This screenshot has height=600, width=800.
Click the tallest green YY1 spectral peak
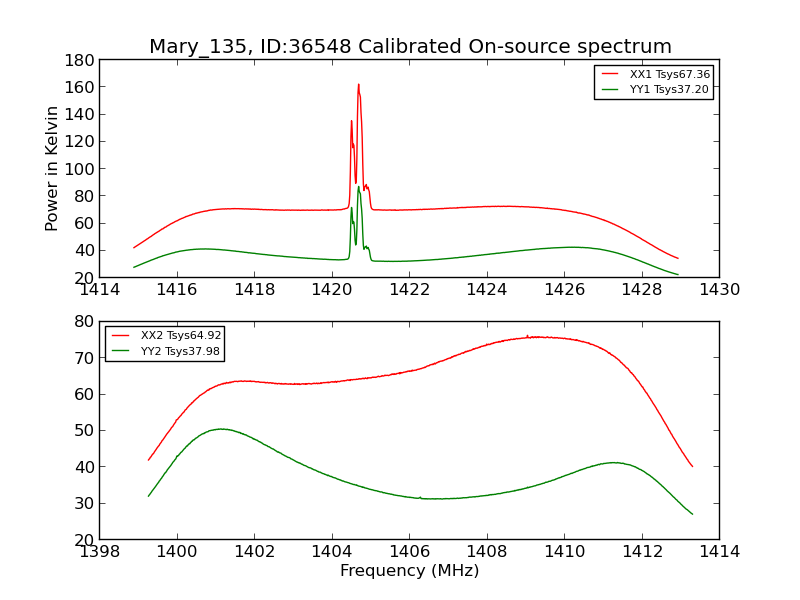coord(358,187)
